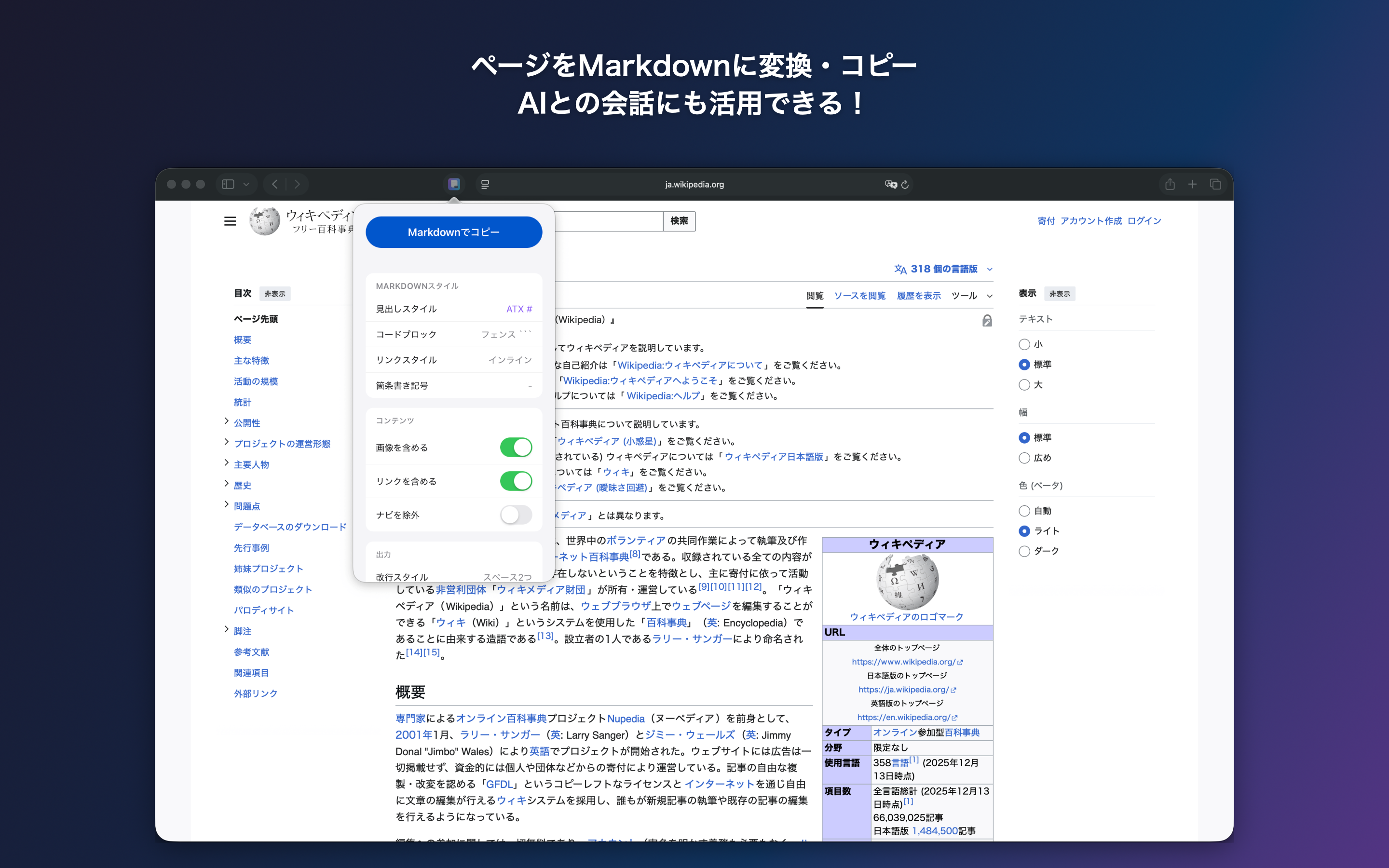Select width 広め radio button
Screen dimensions: 1389x868
click(1024, 458)
